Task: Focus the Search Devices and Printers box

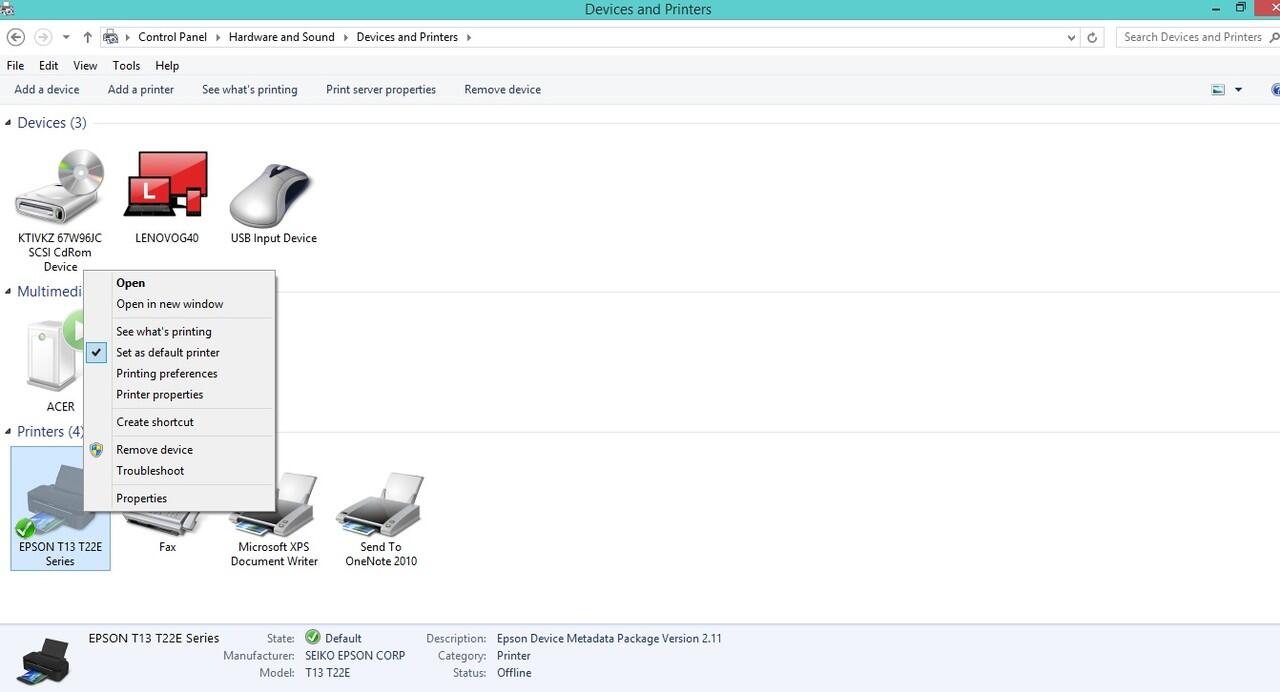Action: pyautogui.click(x=1196, y=37)
